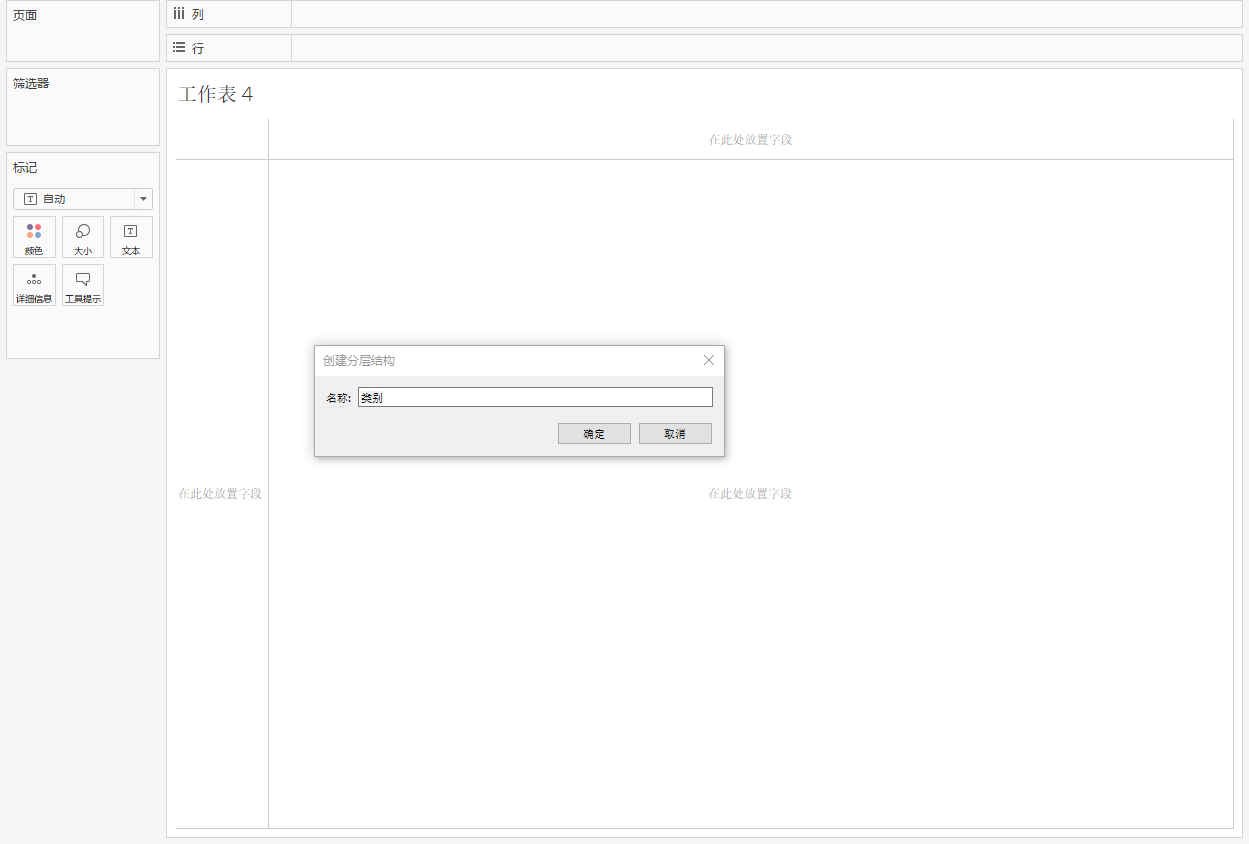1249x844 pixels.
Task: Click the left 在此处放置字段 row drop area
Action: tap(221, 494)
